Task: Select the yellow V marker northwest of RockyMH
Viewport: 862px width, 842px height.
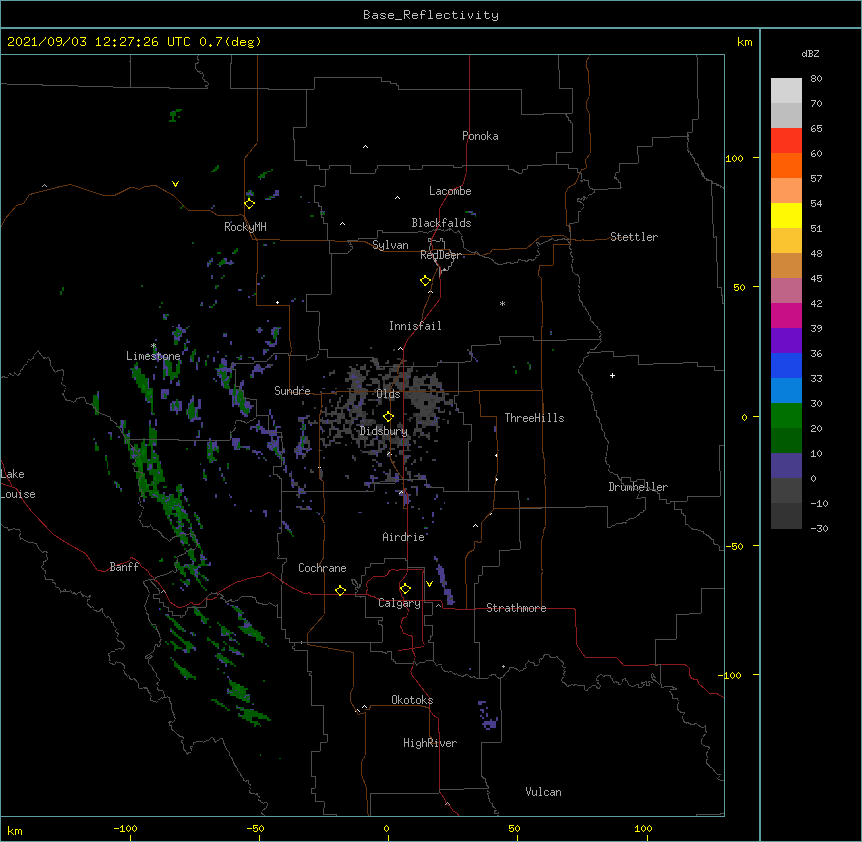Action: tap(175, 184)
